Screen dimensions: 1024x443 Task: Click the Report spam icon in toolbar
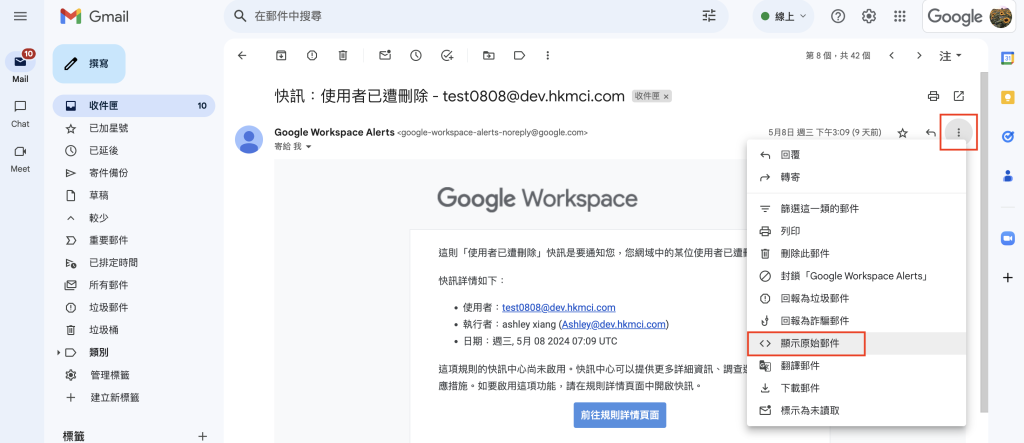pyautogui.click(x=312, y=56)
